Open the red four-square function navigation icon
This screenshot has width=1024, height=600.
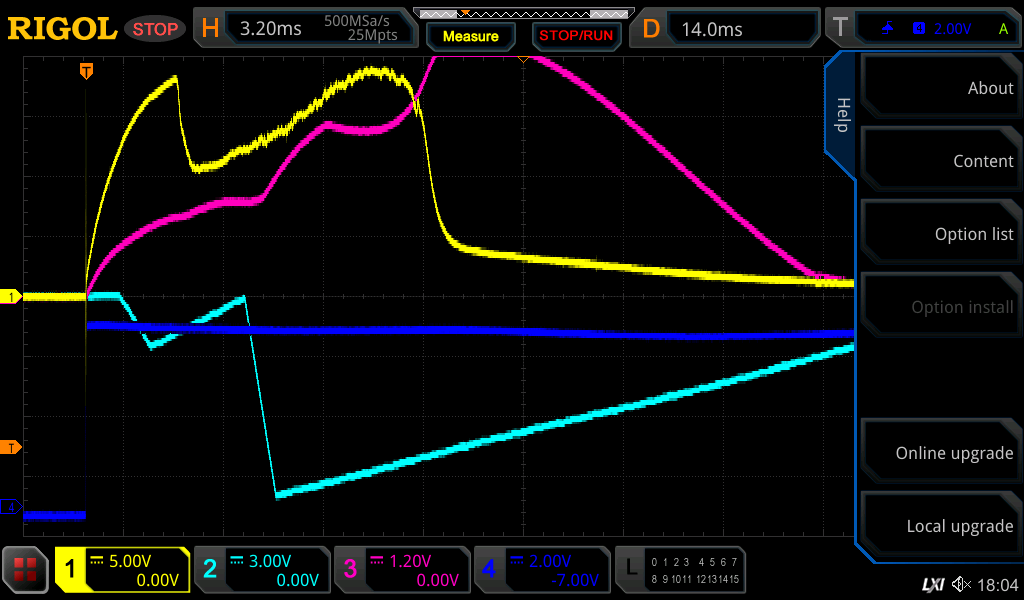pyautogui.click(x=26, y=571)
